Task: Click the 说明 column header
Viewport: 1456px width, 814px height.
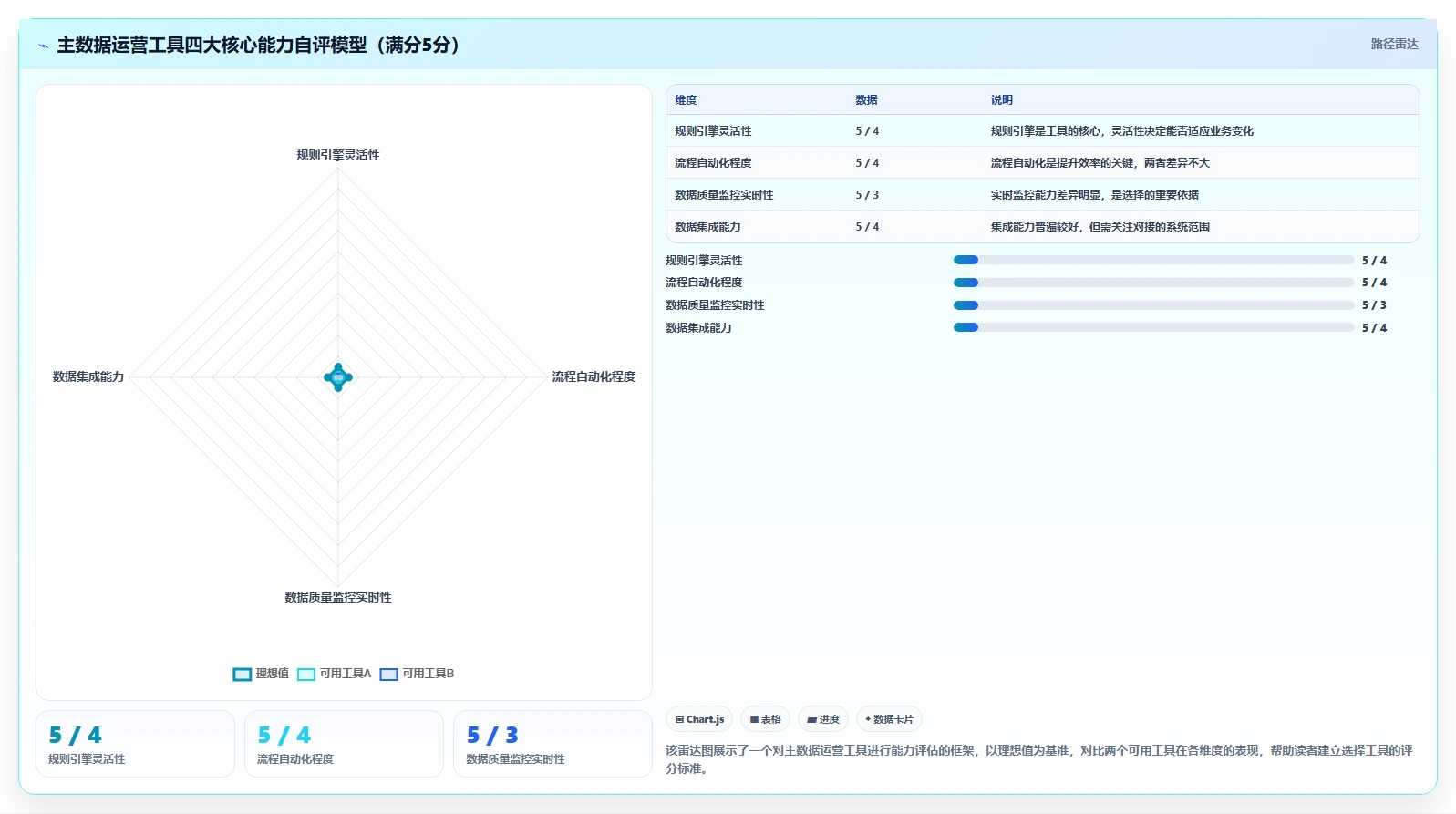Action: (x=1002, y=100)
